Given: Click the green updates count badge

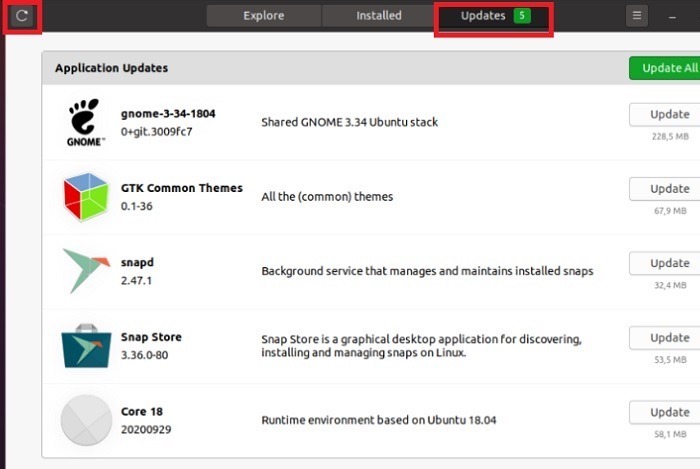Looking at the screenshot, I should [522, 16].
